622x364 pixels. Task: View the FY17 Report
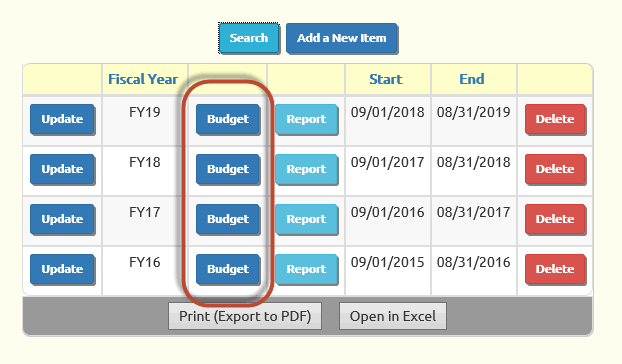point(306,219)
